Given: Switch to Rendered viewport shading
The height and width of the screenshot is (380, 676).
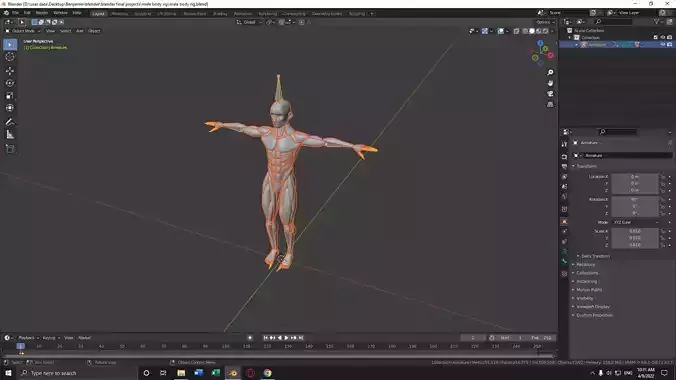Looking at the screenshot, I should (x=546, y=31).
